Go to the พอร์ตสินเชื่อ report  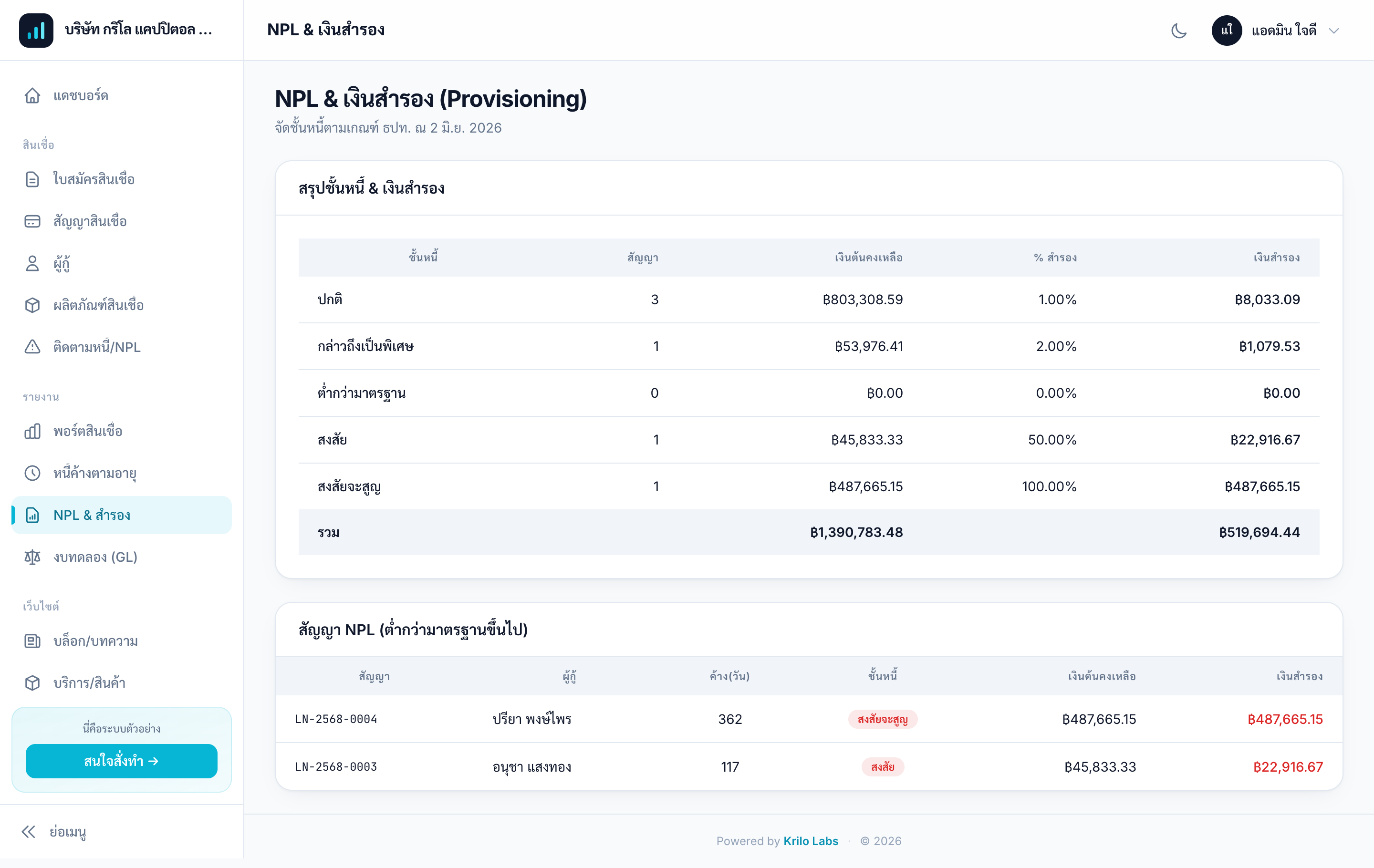coord(122,431)
